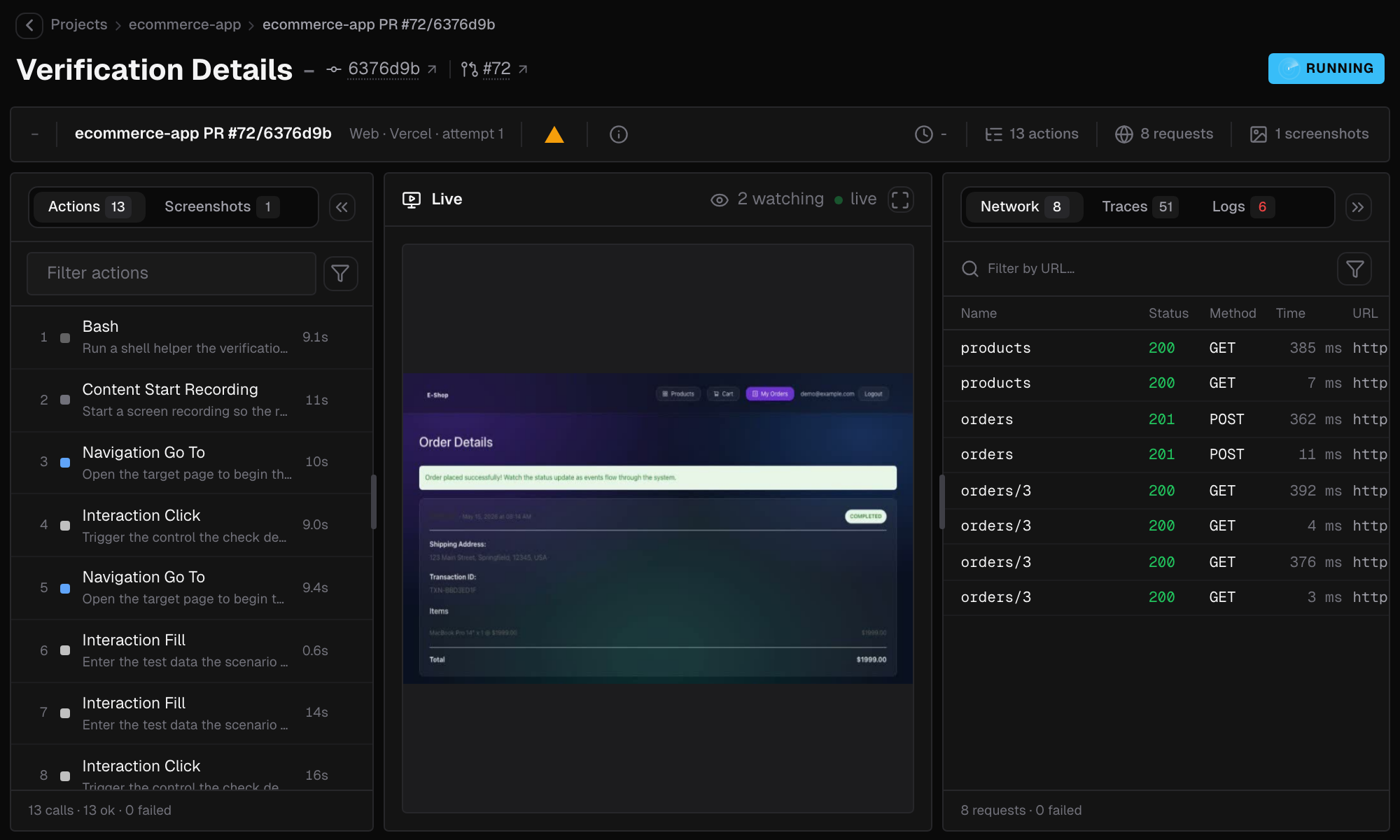Select action 2 Content Start Recording

tap(192, 400)
